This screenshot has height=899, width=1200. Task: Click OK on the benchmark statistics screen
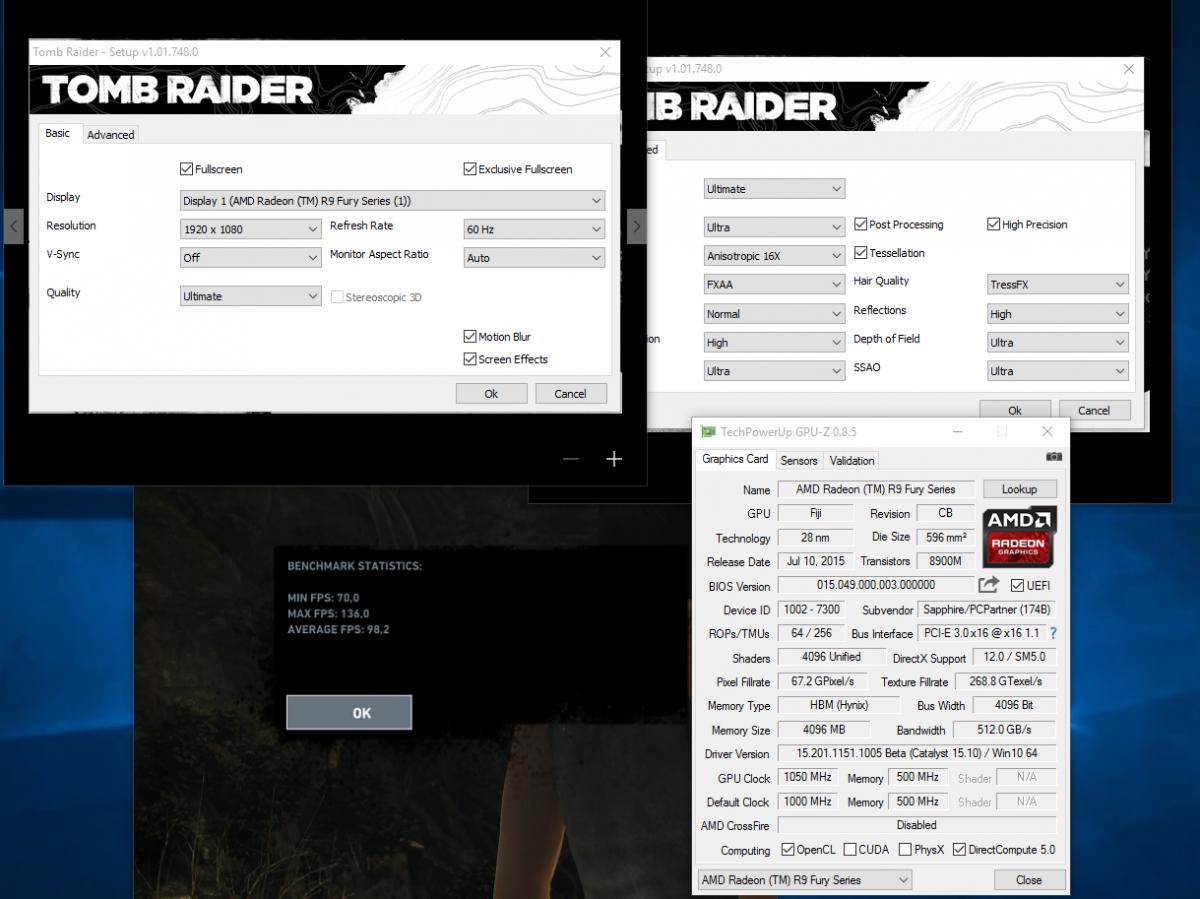[x=349, y=713]
